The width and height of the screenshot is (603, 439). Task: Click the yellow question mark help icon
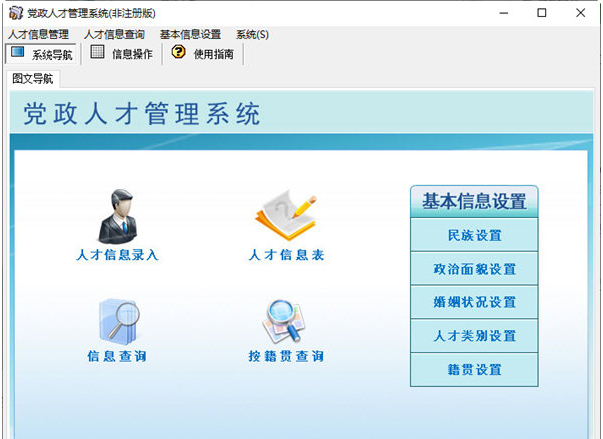[178, 52]
